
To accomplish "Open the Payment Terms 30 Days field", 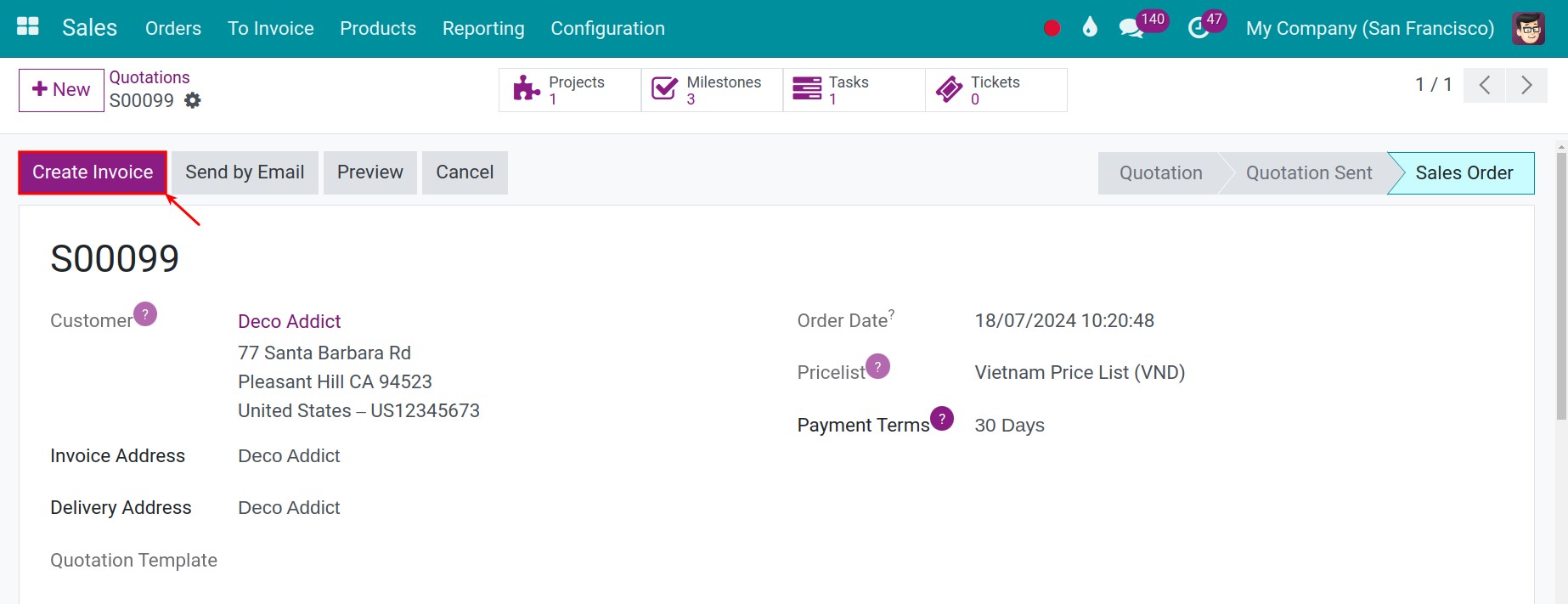I will [1009, 426].
